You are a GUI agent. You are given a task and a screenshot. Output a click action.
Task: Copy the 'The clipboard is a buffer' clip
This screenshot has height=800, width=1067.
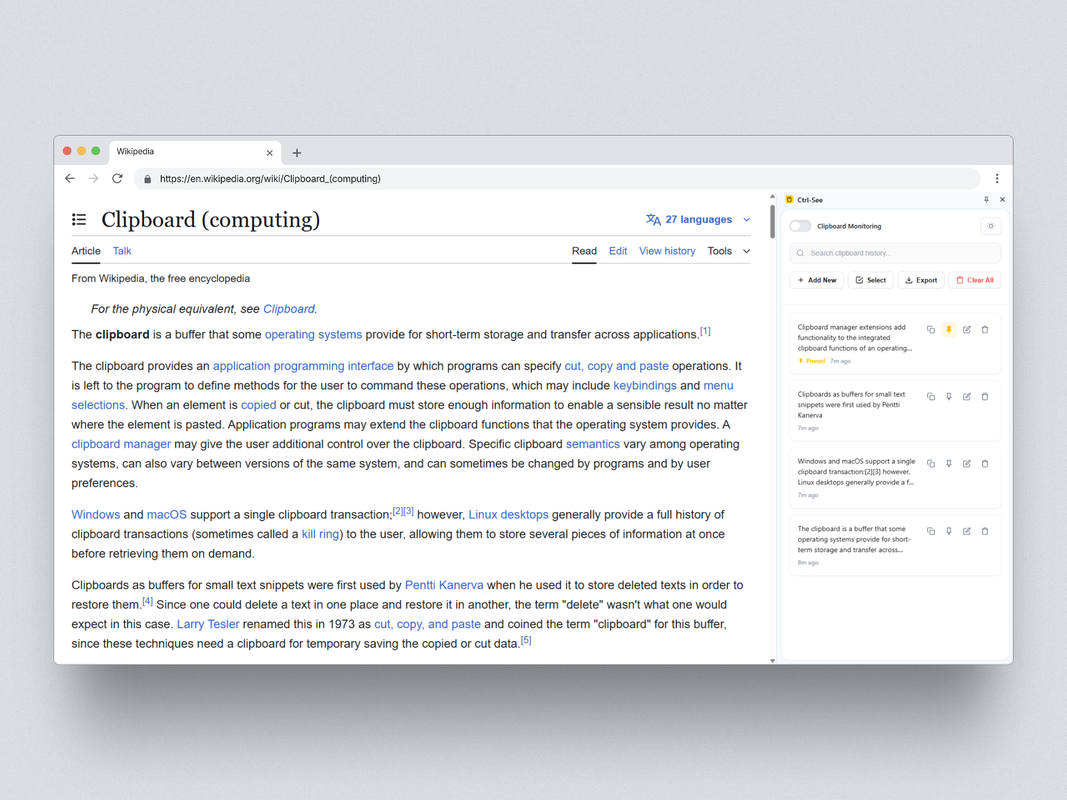[x=930, y=531]
